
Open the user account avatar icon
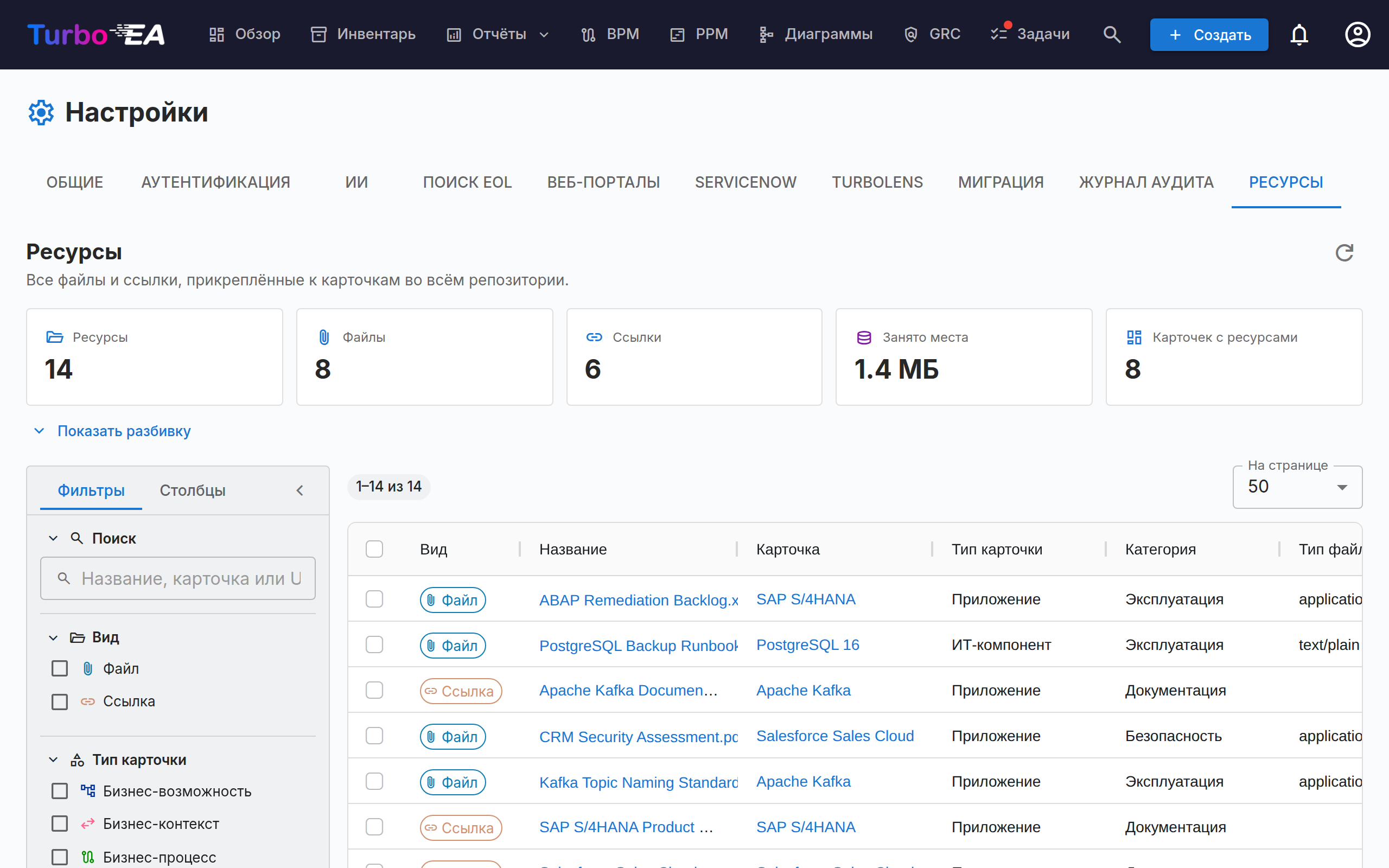click(x=1358, y=34)
